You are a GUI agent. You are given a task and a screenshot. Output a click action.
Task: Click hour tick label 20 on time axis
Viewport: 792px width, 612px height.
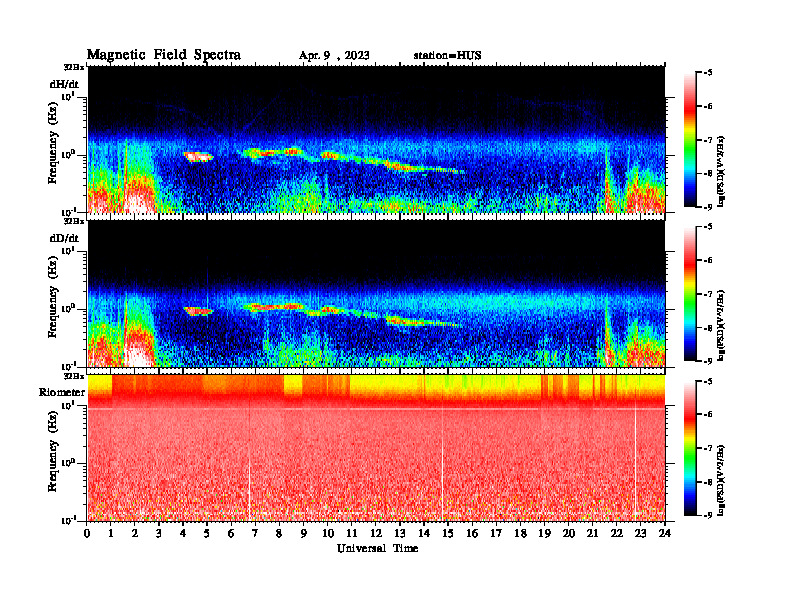(569, 533)
